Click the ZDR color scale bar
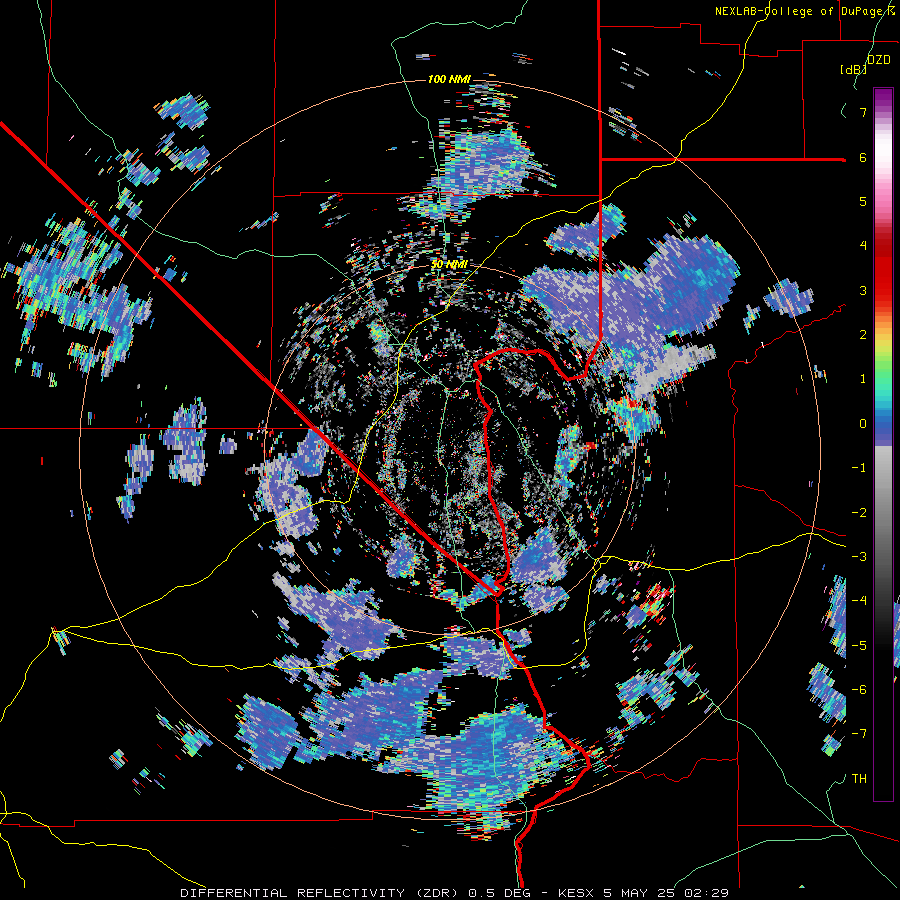This screenshot has width=900, height=900. 883,444
